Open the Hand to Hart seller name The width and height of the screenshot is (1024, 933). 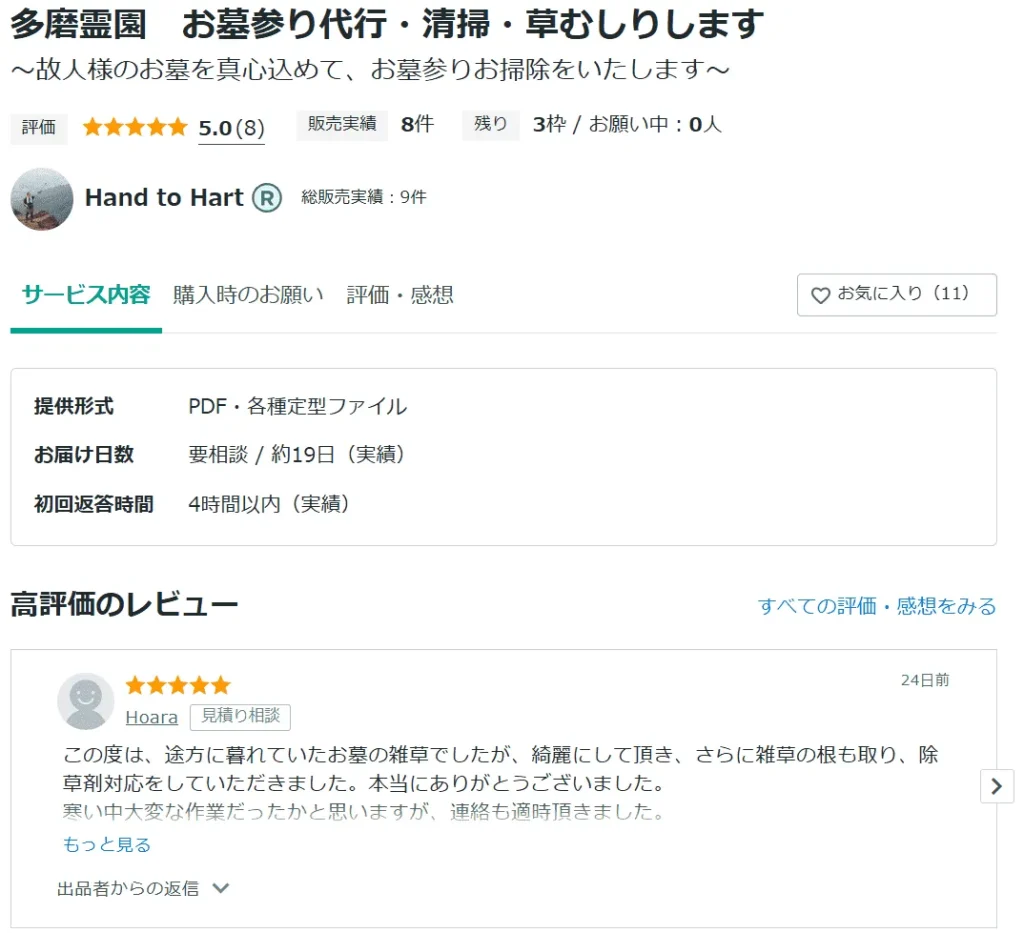[164, 198]
